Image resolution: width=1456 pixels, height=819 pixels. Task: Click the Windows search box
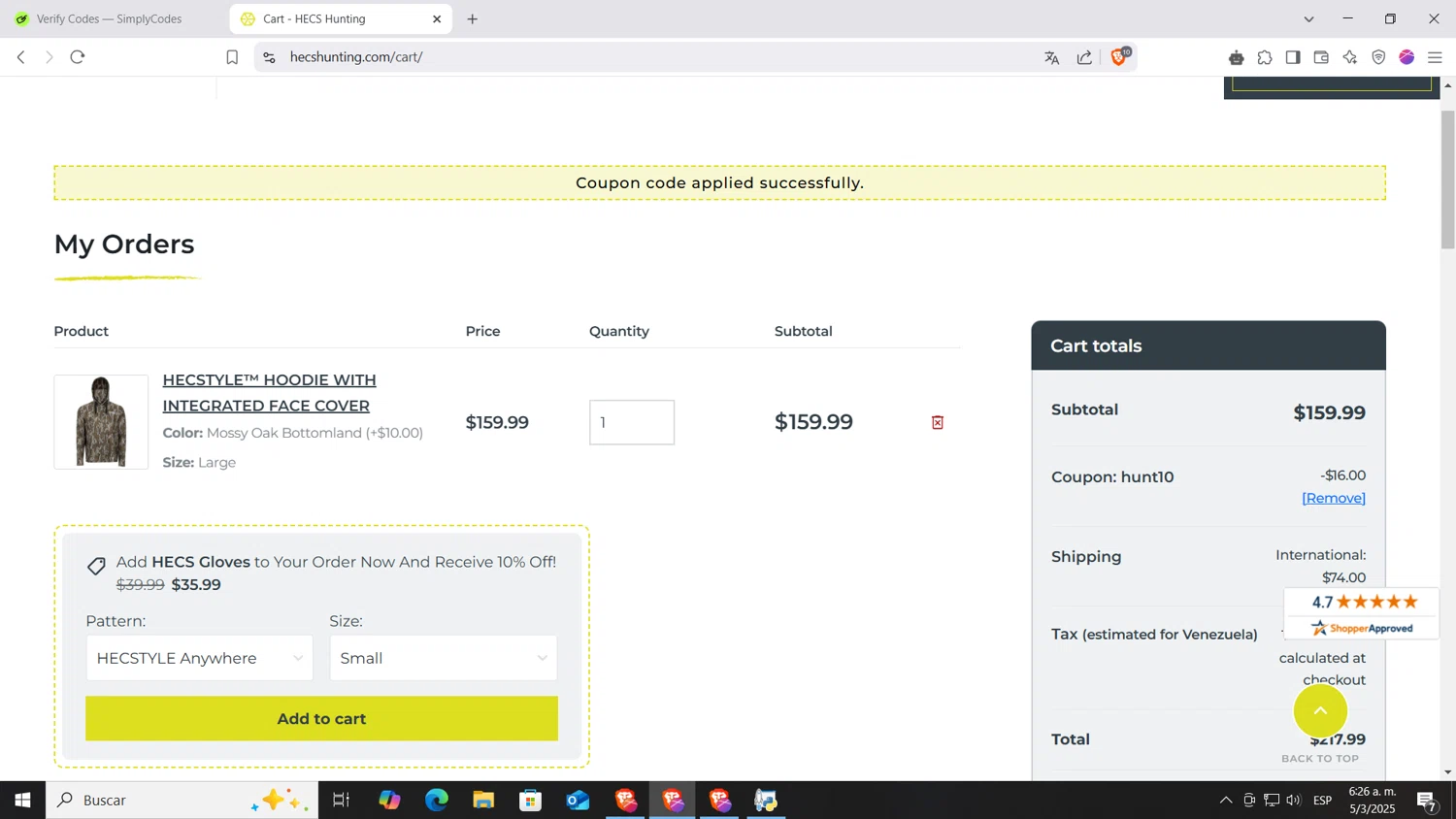[x=182, y=801]
